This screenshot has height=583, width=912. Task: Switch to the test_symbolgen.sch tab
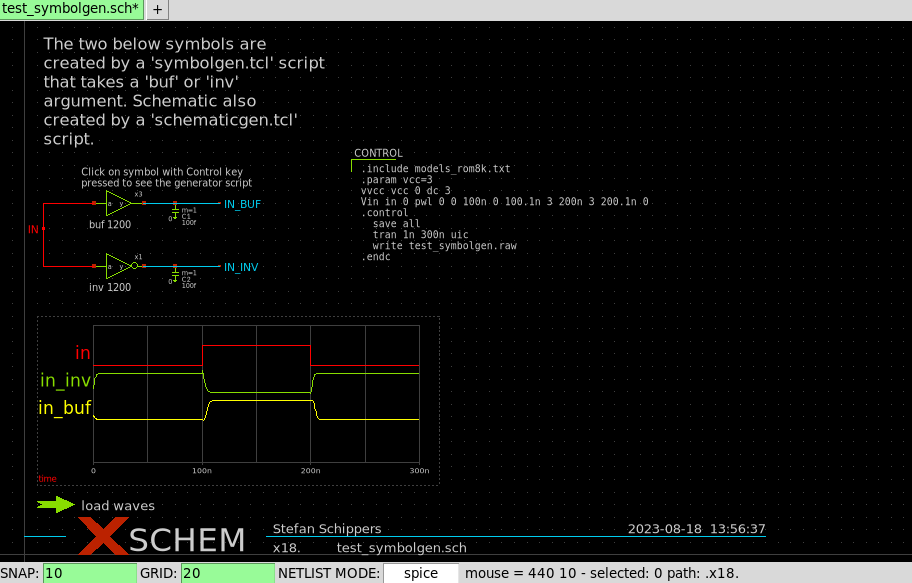tap(71, 9)
